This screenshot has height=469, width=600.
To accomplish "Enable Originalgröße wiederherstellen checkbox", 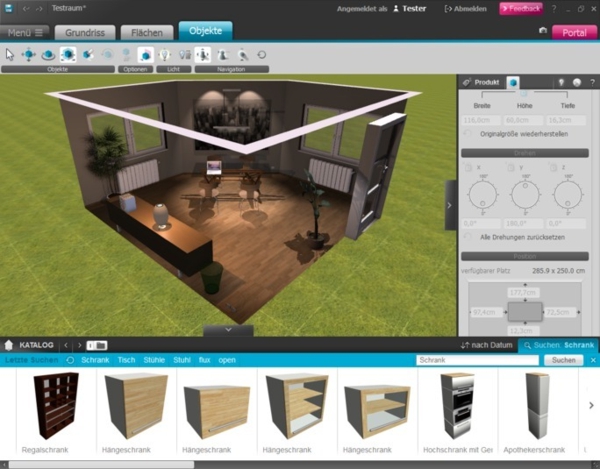I will [x=470, y=133].
